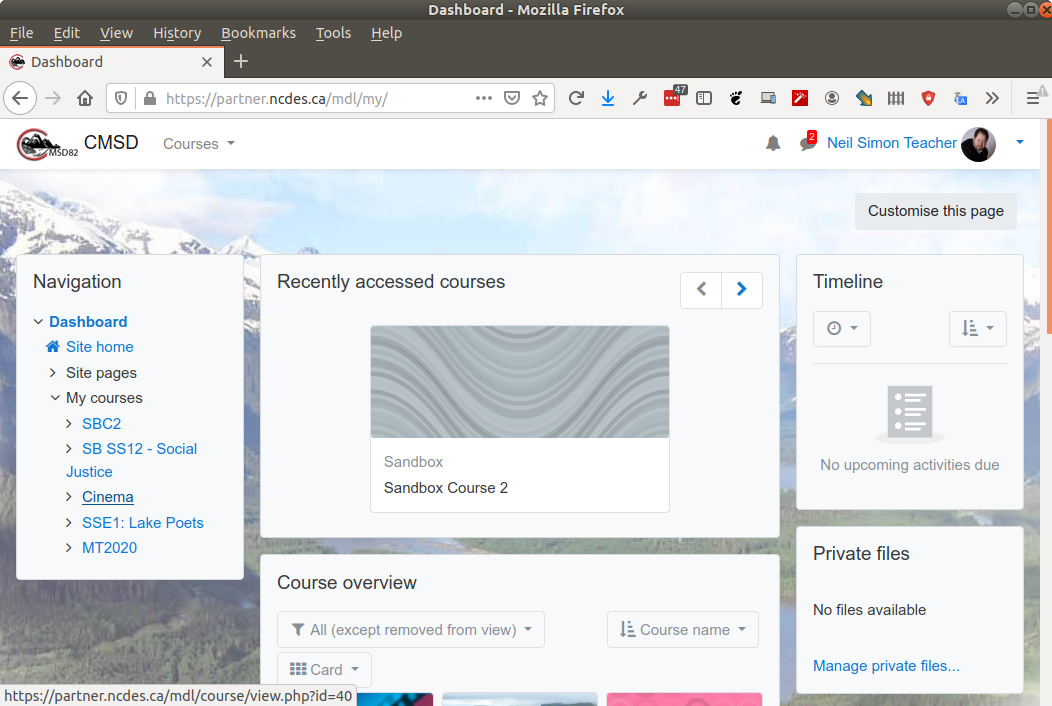Viewport: 1052px width, 706px height.
Task: Collapse the My courses tree section
Action: click(55, 397)
